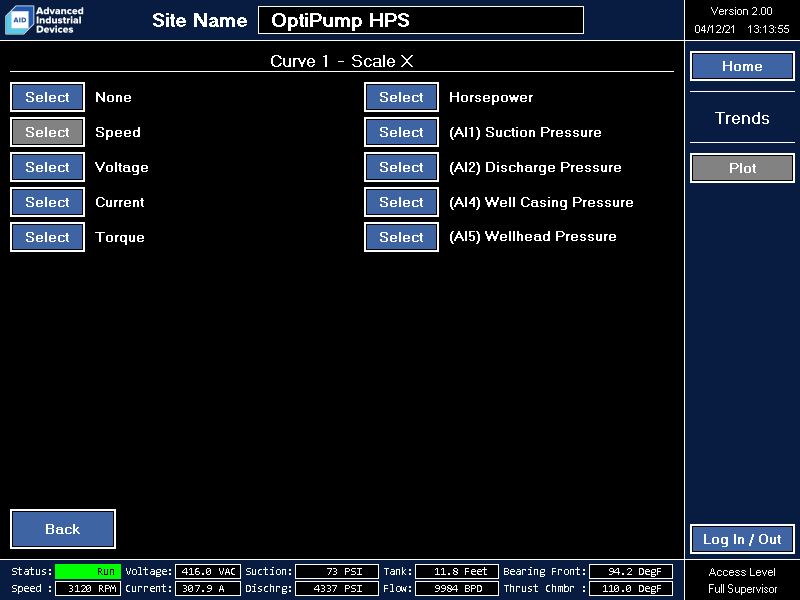Click the 94.2 DegF bearing front value
Screen dimensions: 800x600
pos(631,571)
